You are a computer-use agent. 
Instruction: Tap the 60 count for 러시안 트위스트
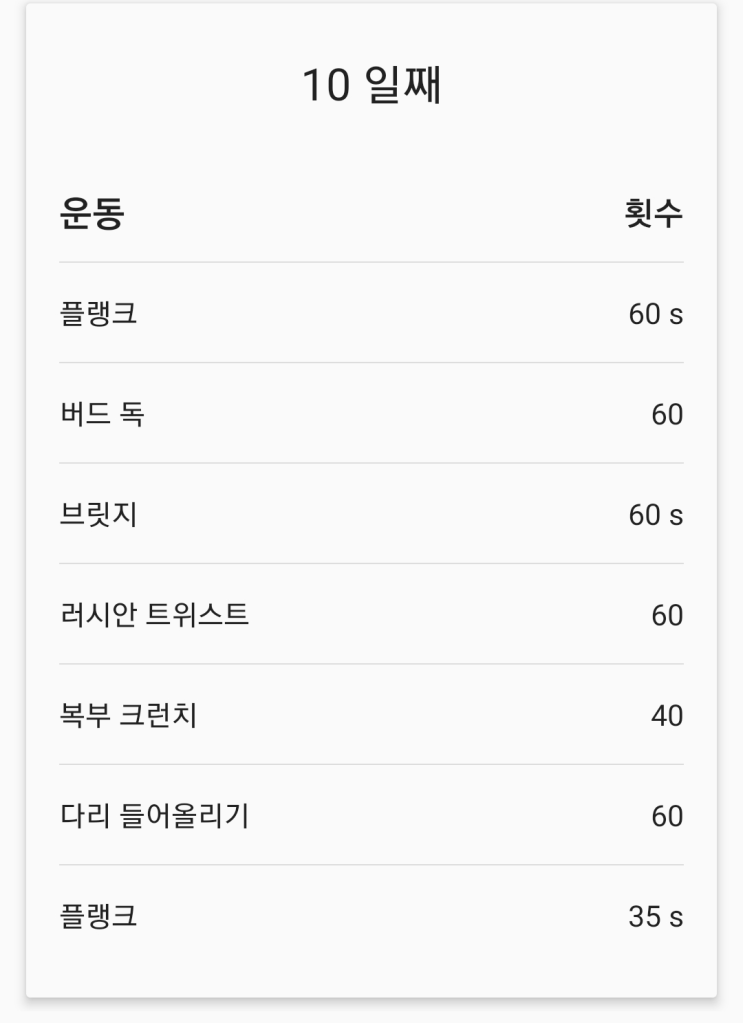(x=667, y=615)
